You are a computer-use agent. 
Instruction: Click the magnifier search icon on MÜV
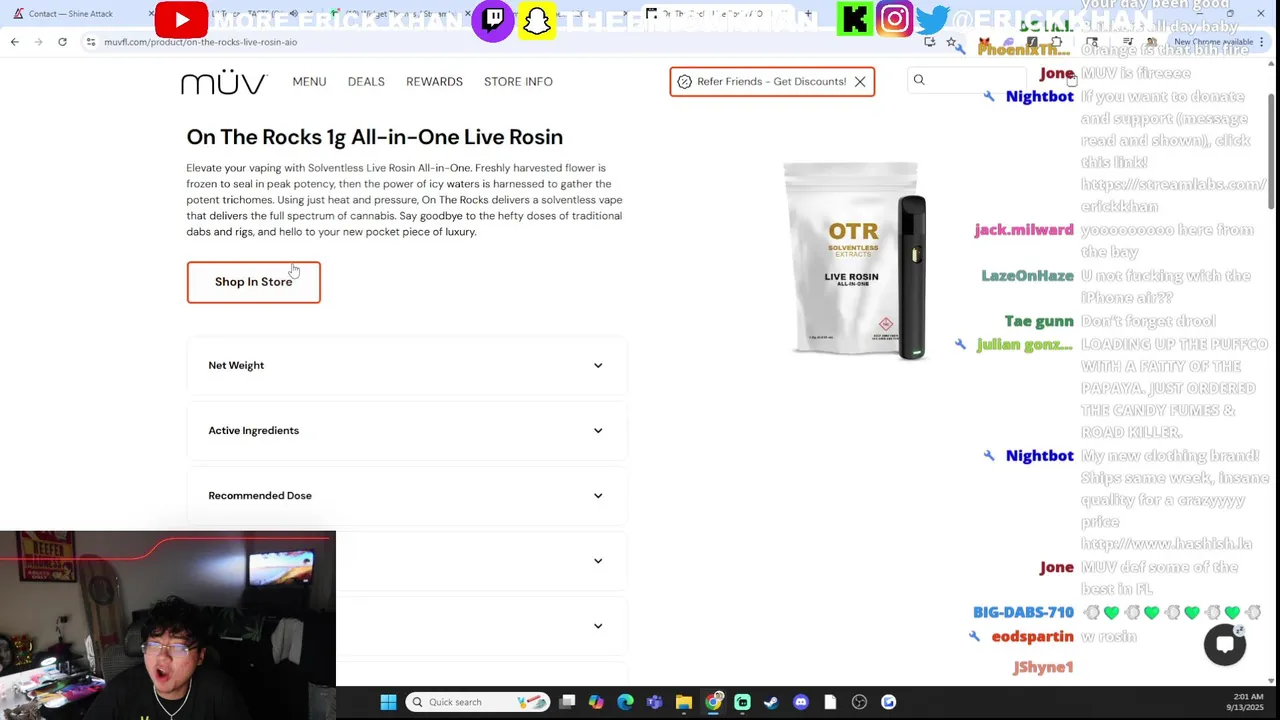coord(919,80)
